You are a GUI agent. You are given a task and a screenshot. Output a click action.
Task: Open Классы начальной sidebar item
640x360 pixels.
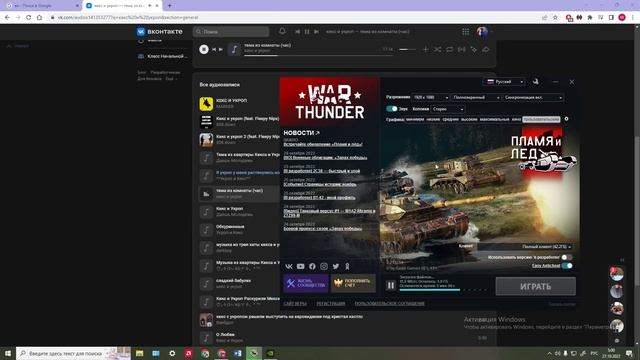[162, 56]
